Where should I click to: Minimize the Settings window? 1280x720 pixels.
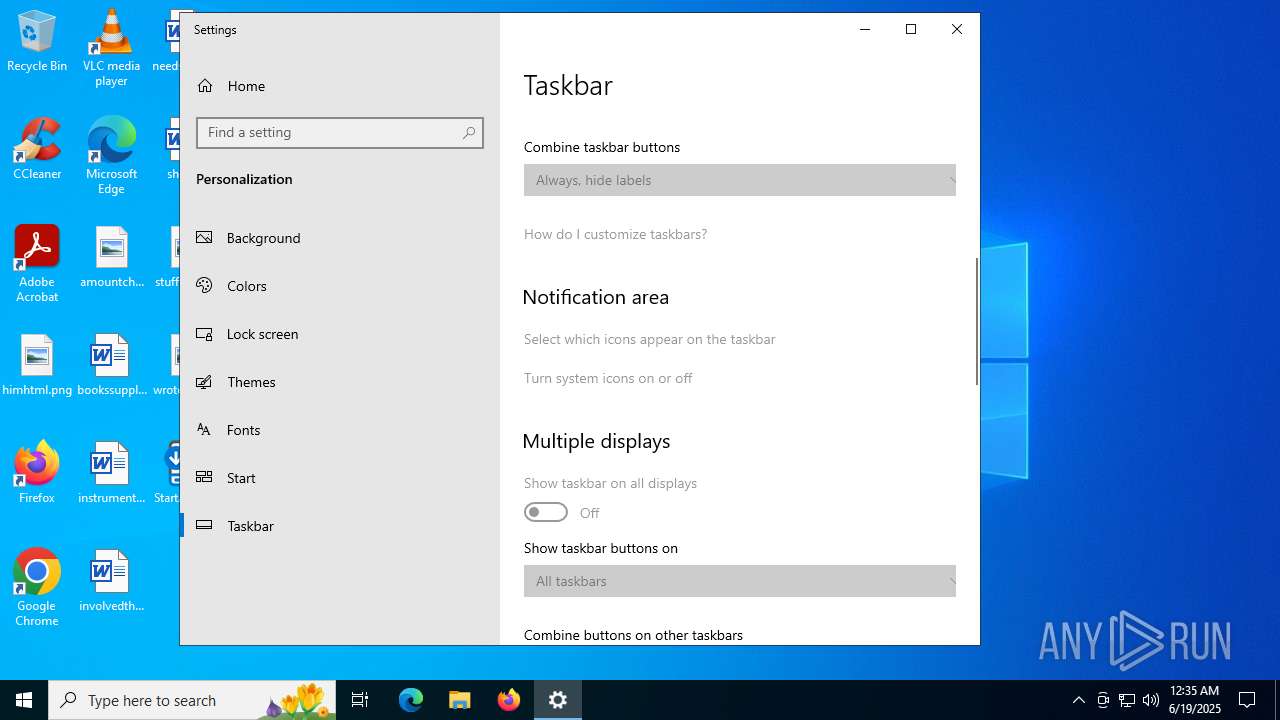pos(865,30)
